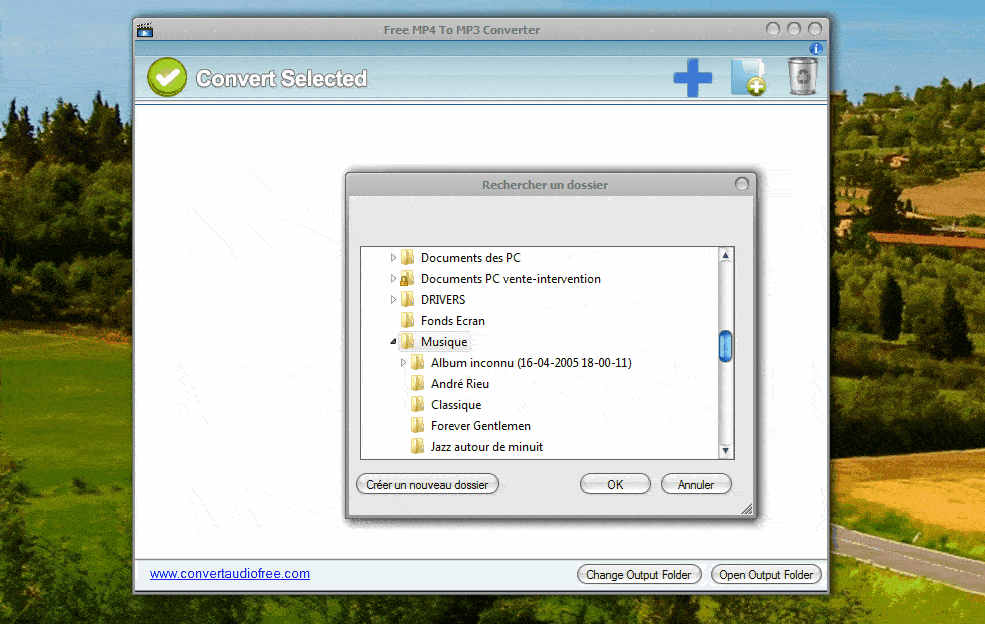Click the Jazz autour de minuit folder icon

[418, 447]
